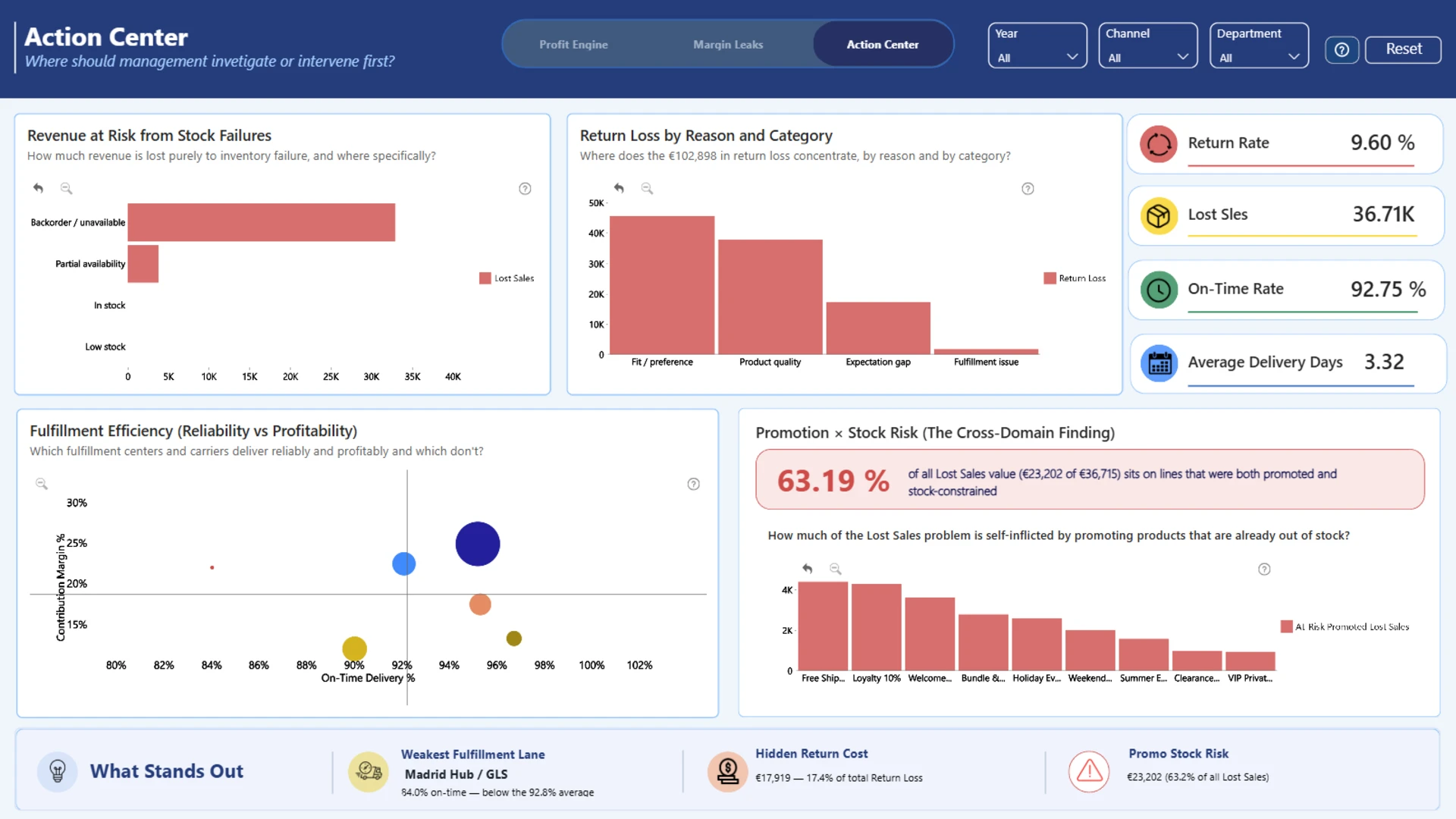Click the Hidden Return Cost money icon

728,772
